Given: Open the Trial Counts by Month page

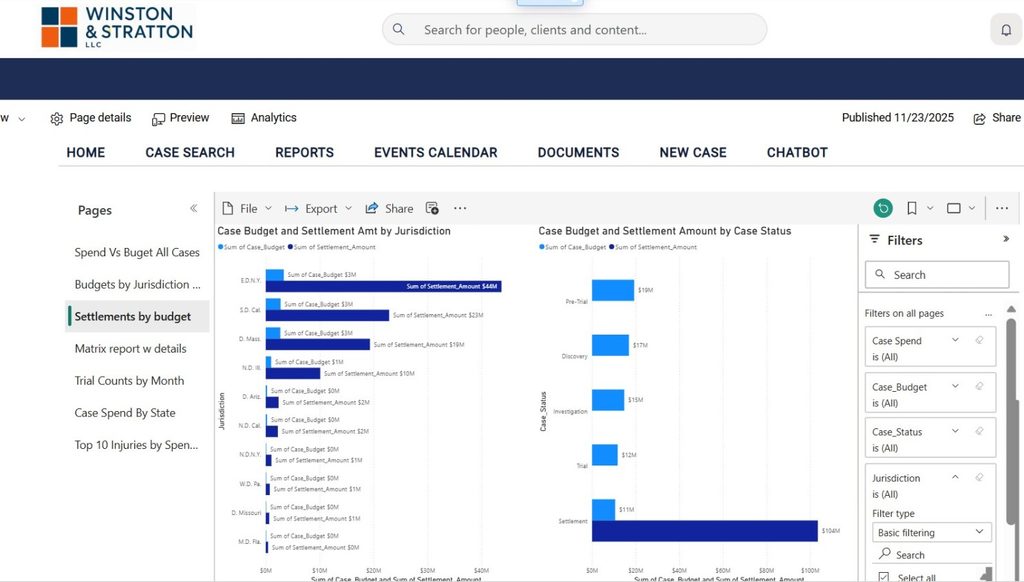Looking at the screenshot, I should pyautogui.click(x=129, y=381).
